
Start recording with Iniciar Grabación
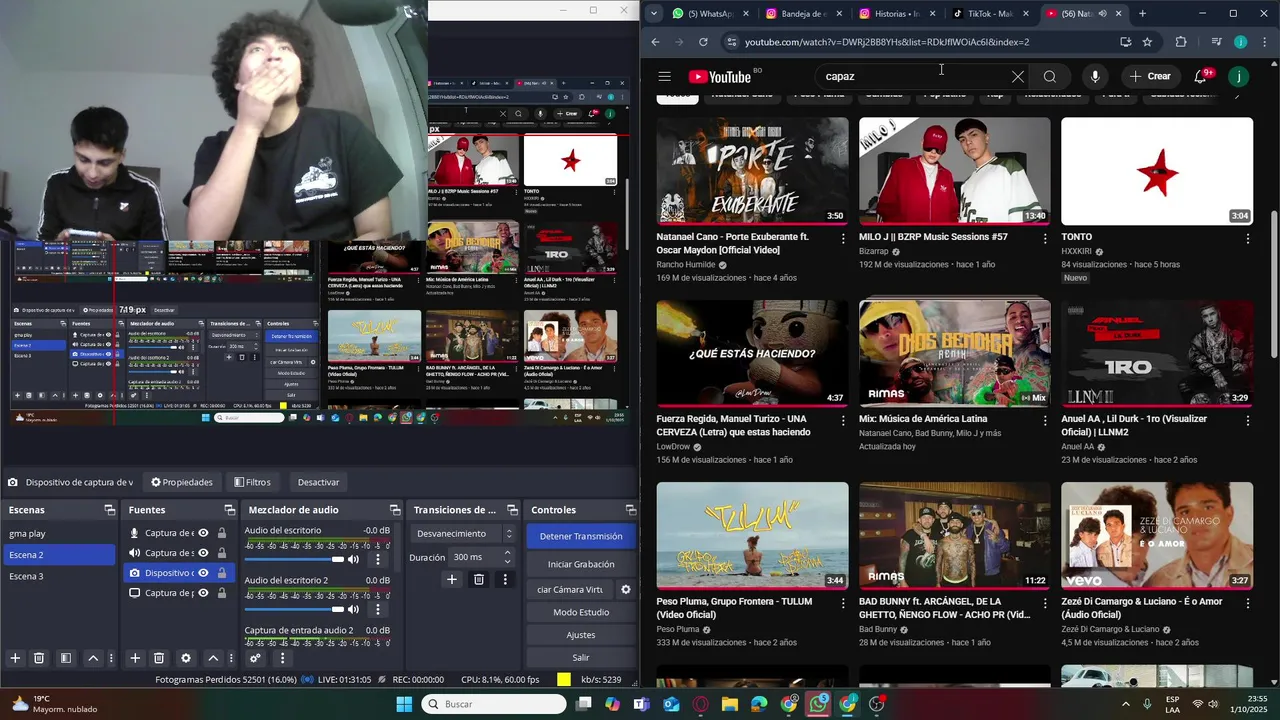pyautogui.click(x=581, y=564)
